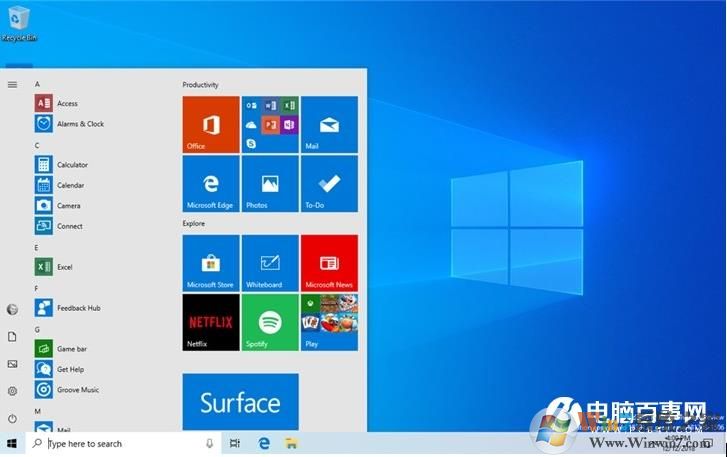Open the Photos tile
Screen dimensions: 727x457
(270, 184)
